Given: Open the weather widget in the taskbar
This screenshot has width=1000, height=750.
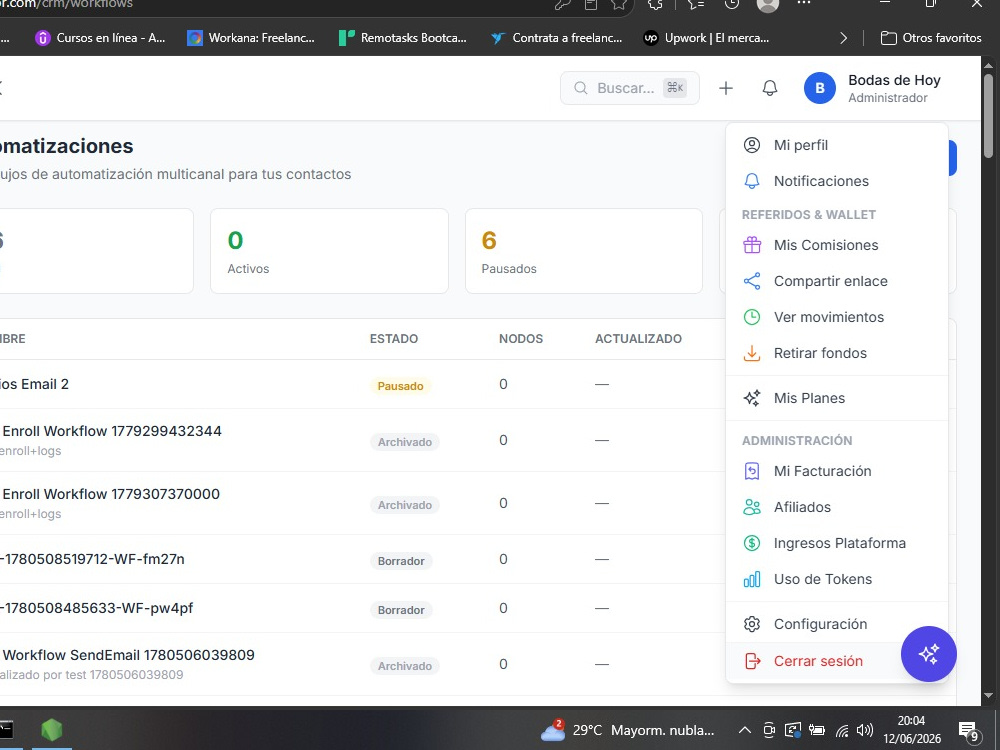Looking at the screenshot, I should [628, 730].
